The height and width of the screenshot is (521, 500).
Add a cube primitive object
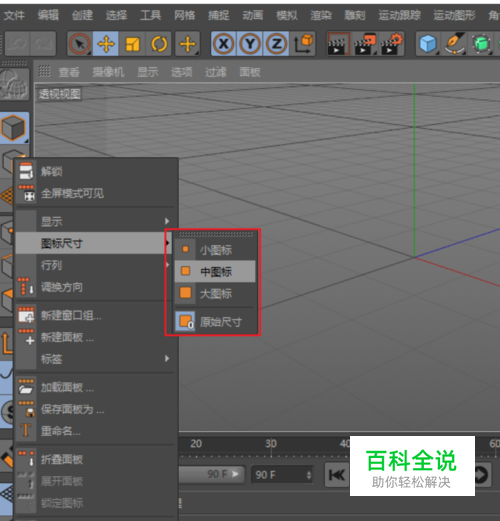428,44
